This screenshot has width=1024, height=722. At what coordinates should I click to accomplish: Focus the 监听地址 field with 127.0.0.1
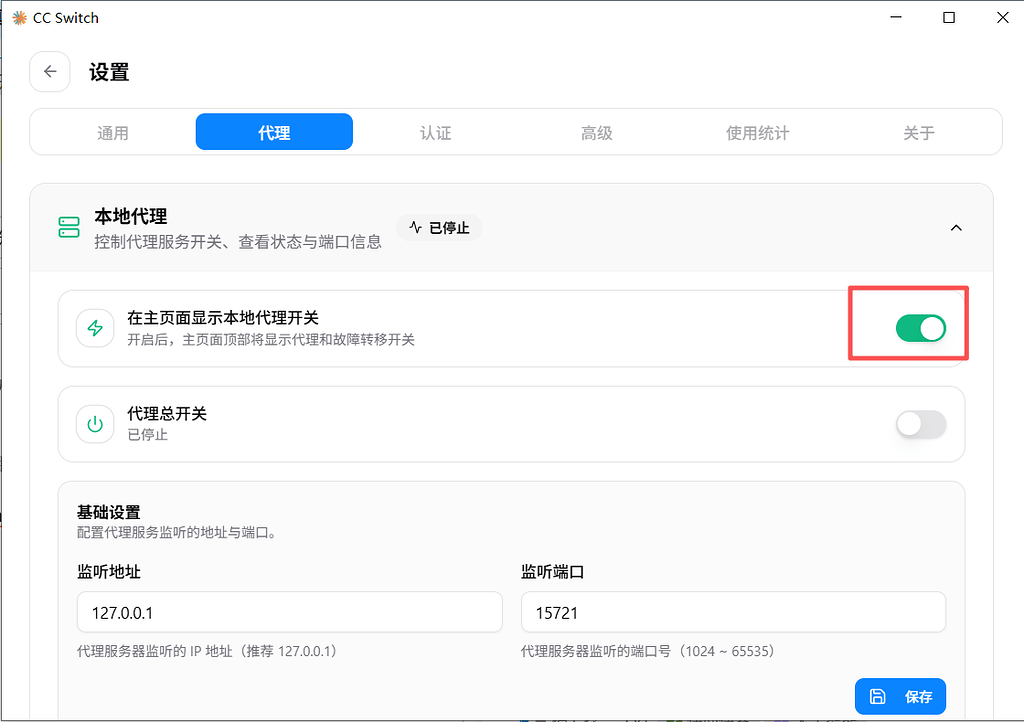coord(289,612)
